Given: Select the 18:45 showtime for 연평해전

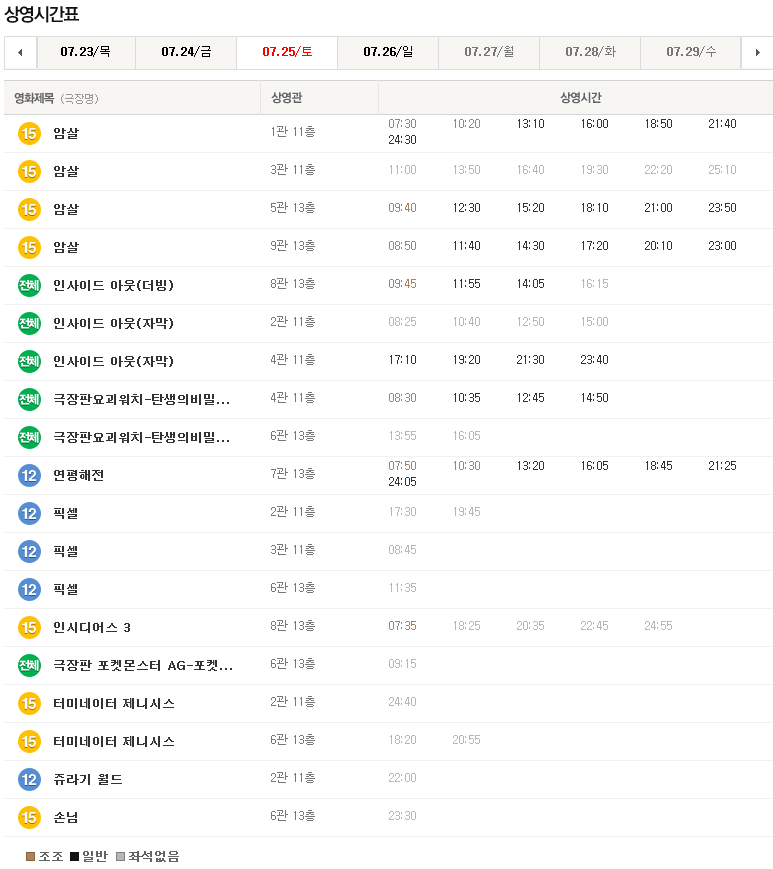Looking at the screenshot, I should point(658,466).
